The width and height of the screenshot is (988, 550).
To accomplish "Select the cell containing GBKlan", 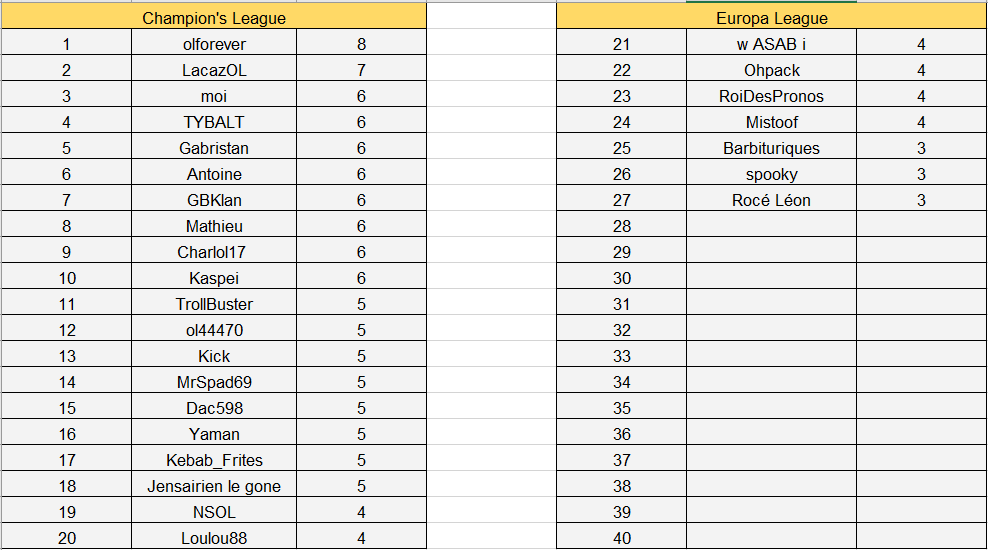I will (x=214, y=200).
